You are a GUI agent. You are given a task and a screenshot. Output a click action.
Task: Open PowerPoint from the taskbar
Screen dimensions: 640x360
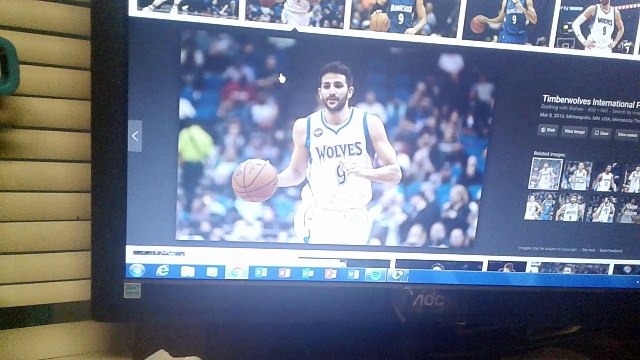coord(330,273)
